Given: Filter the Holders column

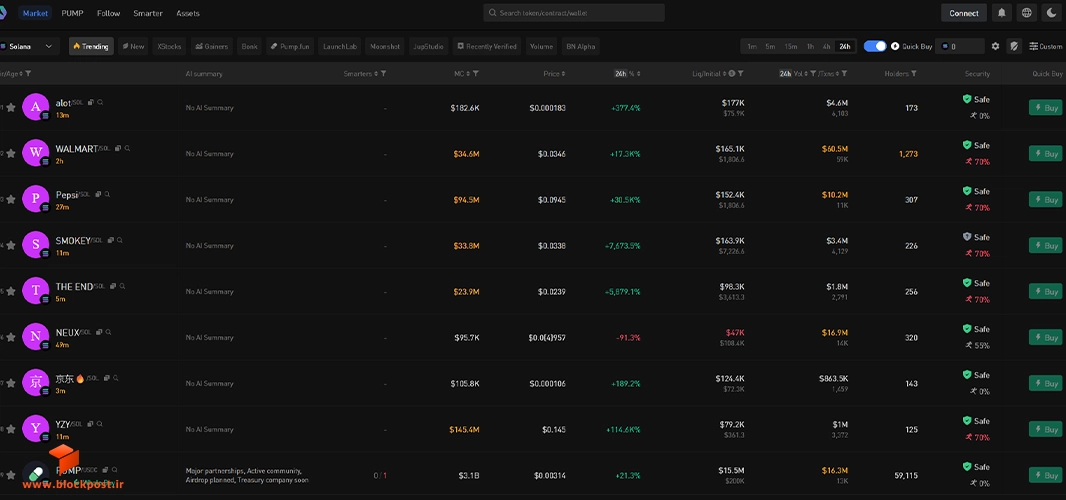Looking at the screenshot, I should point(914,73).
